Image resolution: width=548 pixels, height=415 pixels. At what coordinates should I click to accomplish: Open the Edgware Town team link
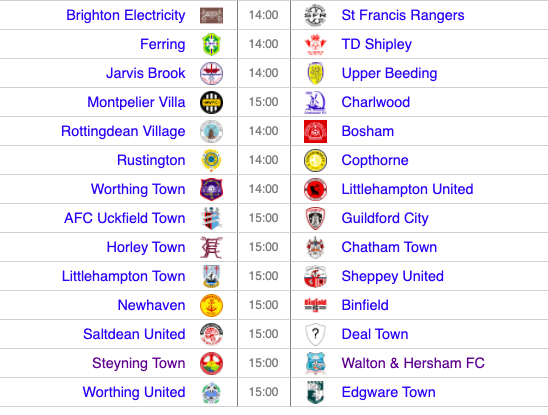[389, 392]
